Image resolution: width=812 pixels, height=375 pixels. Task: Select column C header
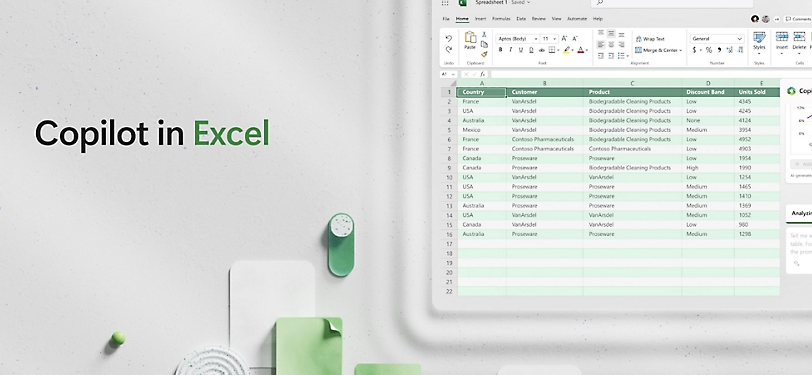point(632,83)
